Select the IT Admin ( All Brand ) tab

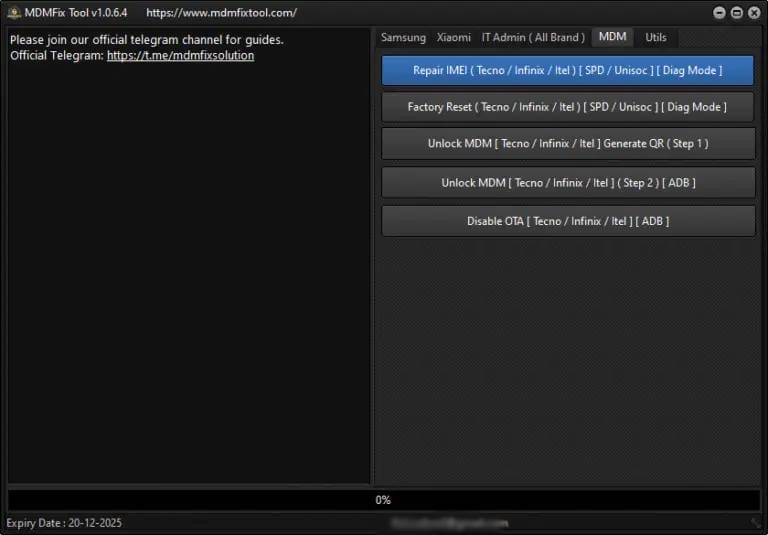pos(532,37)
